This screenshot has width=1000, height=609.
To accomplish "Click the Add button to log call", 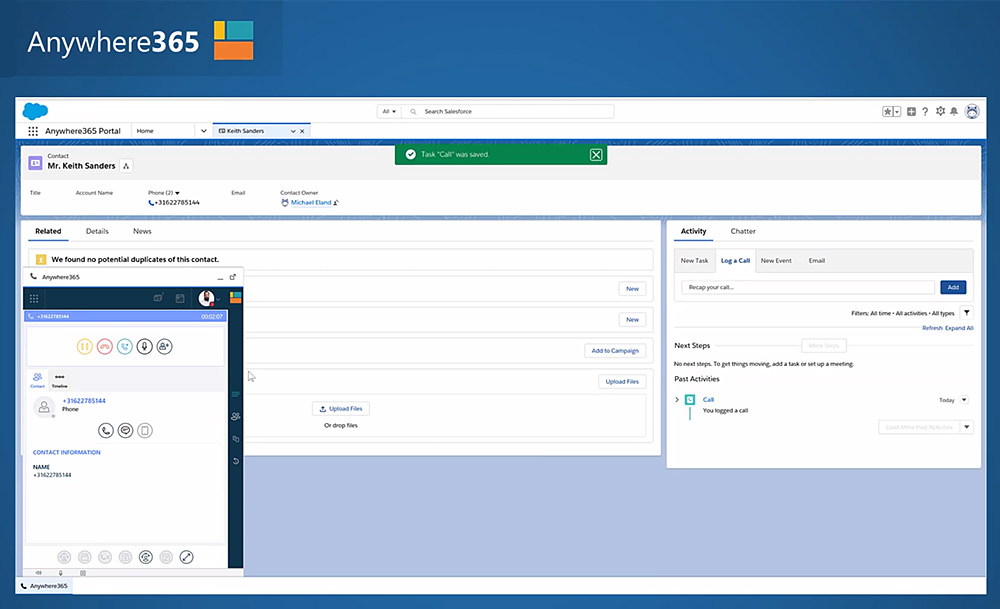I will [x=953, y=287].
